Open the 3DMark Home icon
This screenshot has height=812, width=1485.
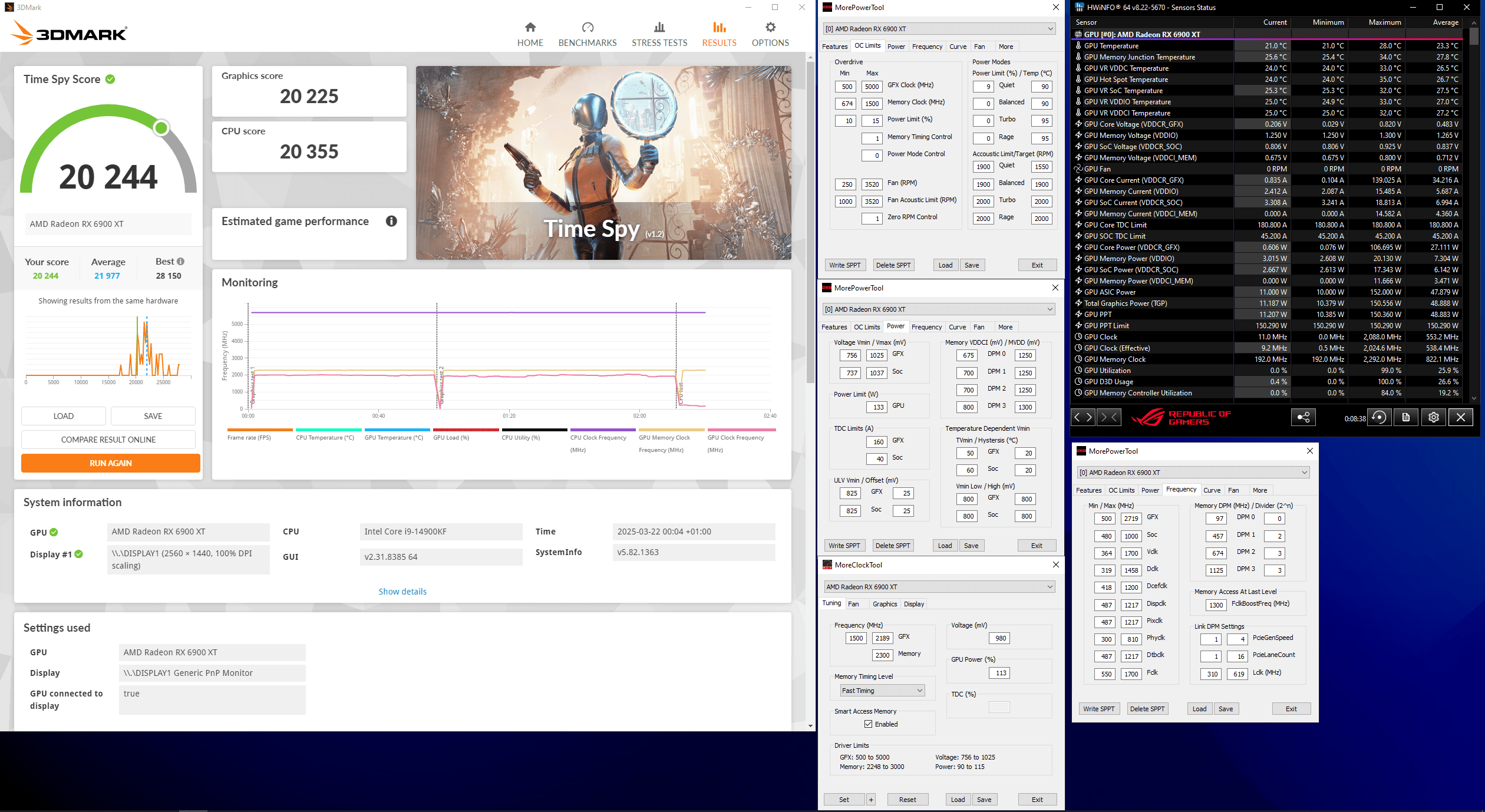click(x=530, y=28)
